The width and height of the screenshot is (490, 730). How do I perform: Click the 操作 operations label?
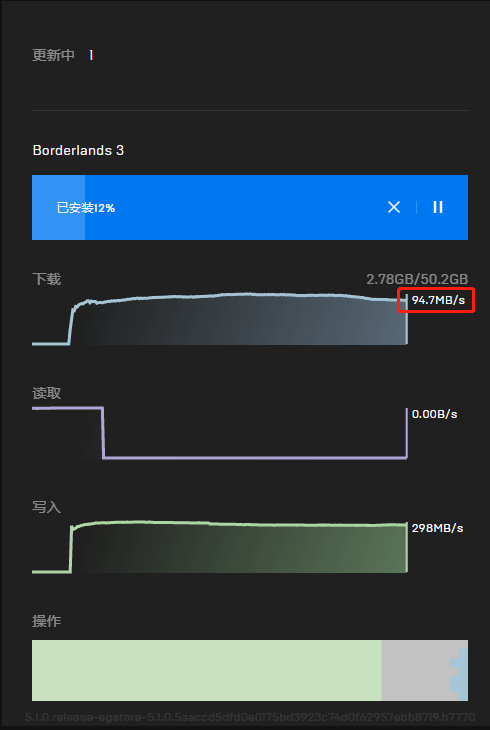coord(47,621)
